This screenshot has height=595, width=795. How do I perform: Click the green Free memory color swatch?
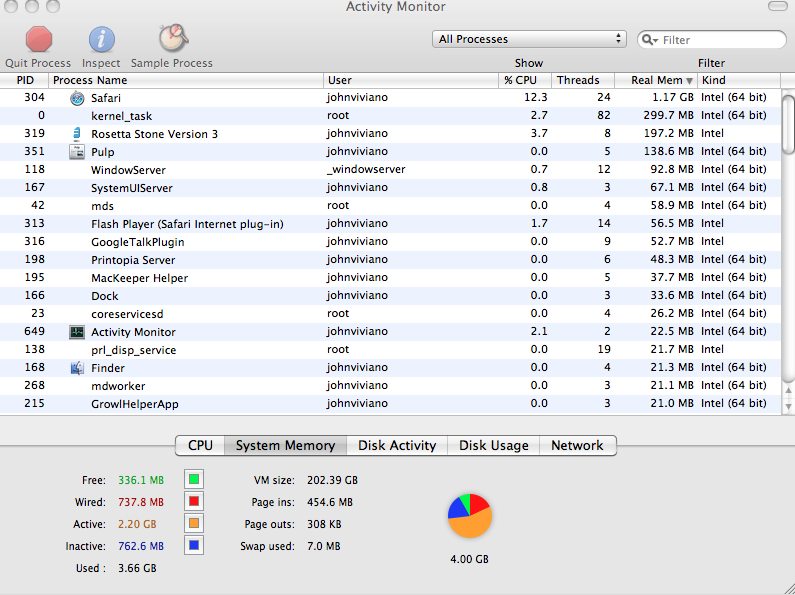(x=194, y=479)
